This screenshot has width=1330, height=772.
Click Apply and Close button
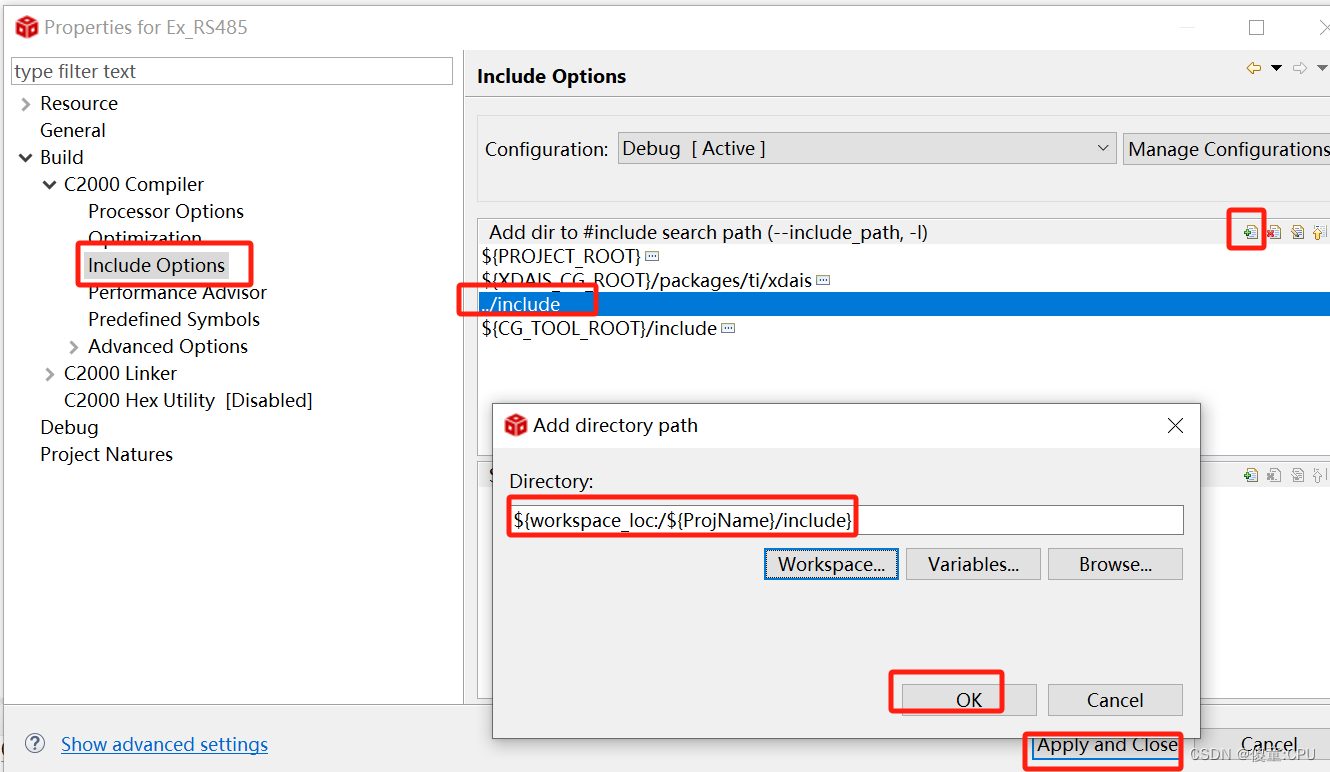click(1106, 745)
